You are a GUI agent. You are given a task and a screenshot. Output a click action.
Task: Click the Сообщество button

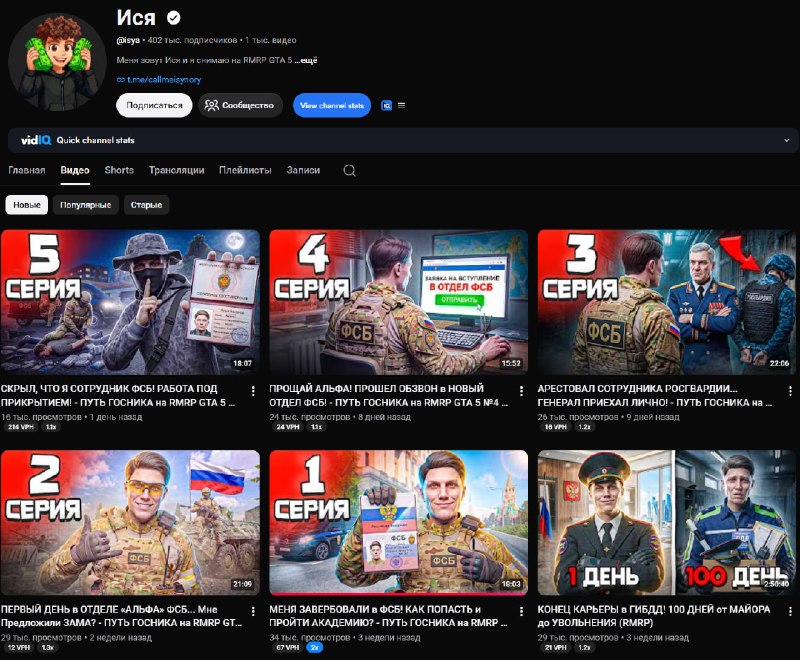tap(240, 106)
